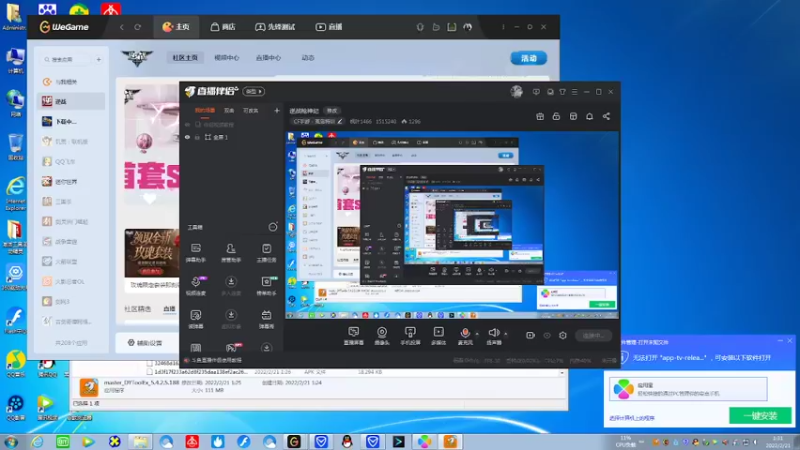
Task: Open WeGame pioneer test tab
Action: click(276, 27)
